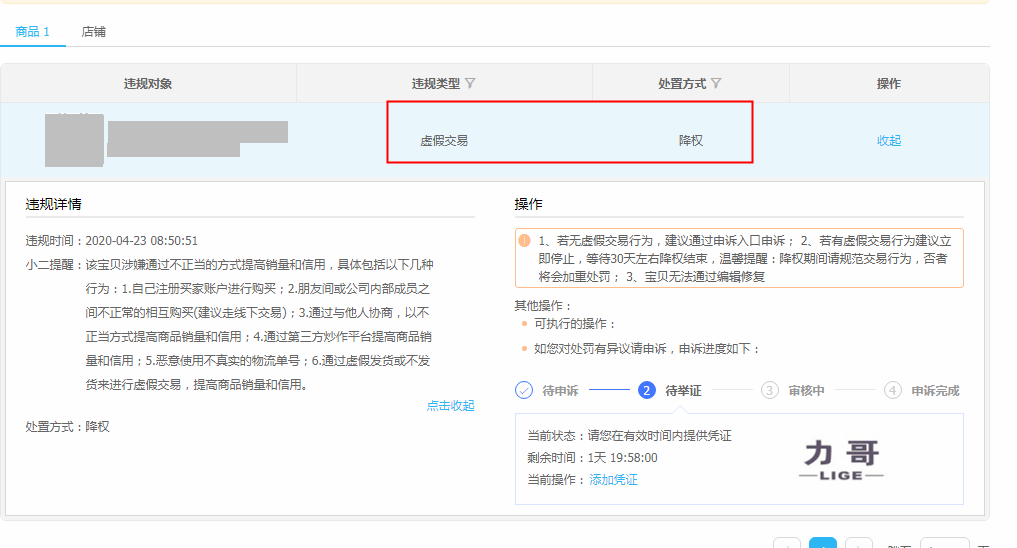Select step 3 circle for 审核中
The width and height of the screenshot is (1017, 548).
[x=769, y=390]
